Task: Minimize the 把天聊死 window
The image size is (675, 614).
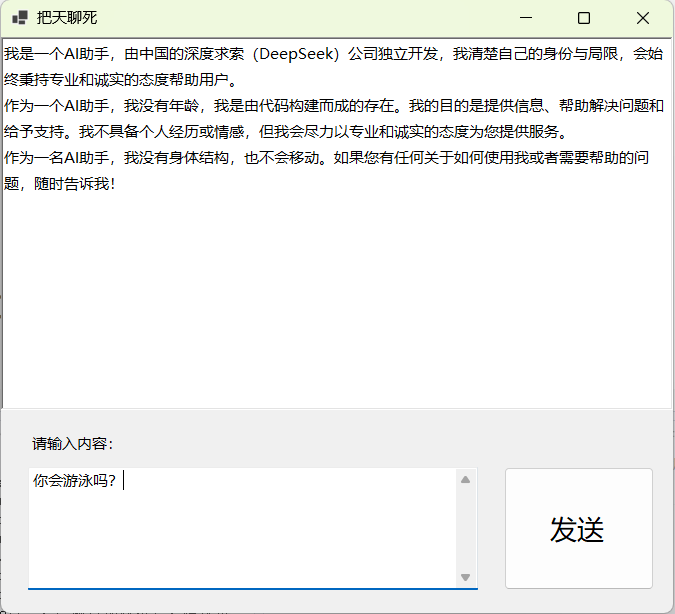Action: pyautogui.click(x=526, y=18)
